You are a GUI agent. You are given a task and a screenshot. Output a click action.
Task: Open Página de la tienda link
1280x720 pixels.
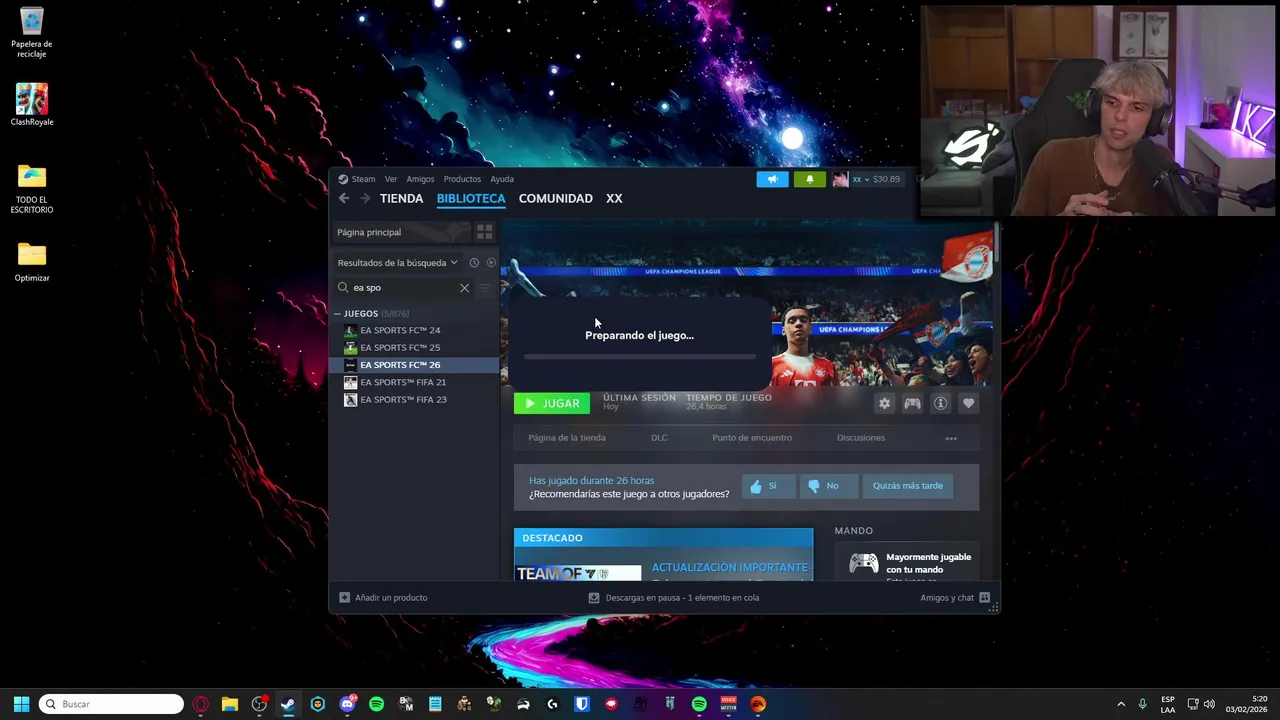tap(567, 438)
